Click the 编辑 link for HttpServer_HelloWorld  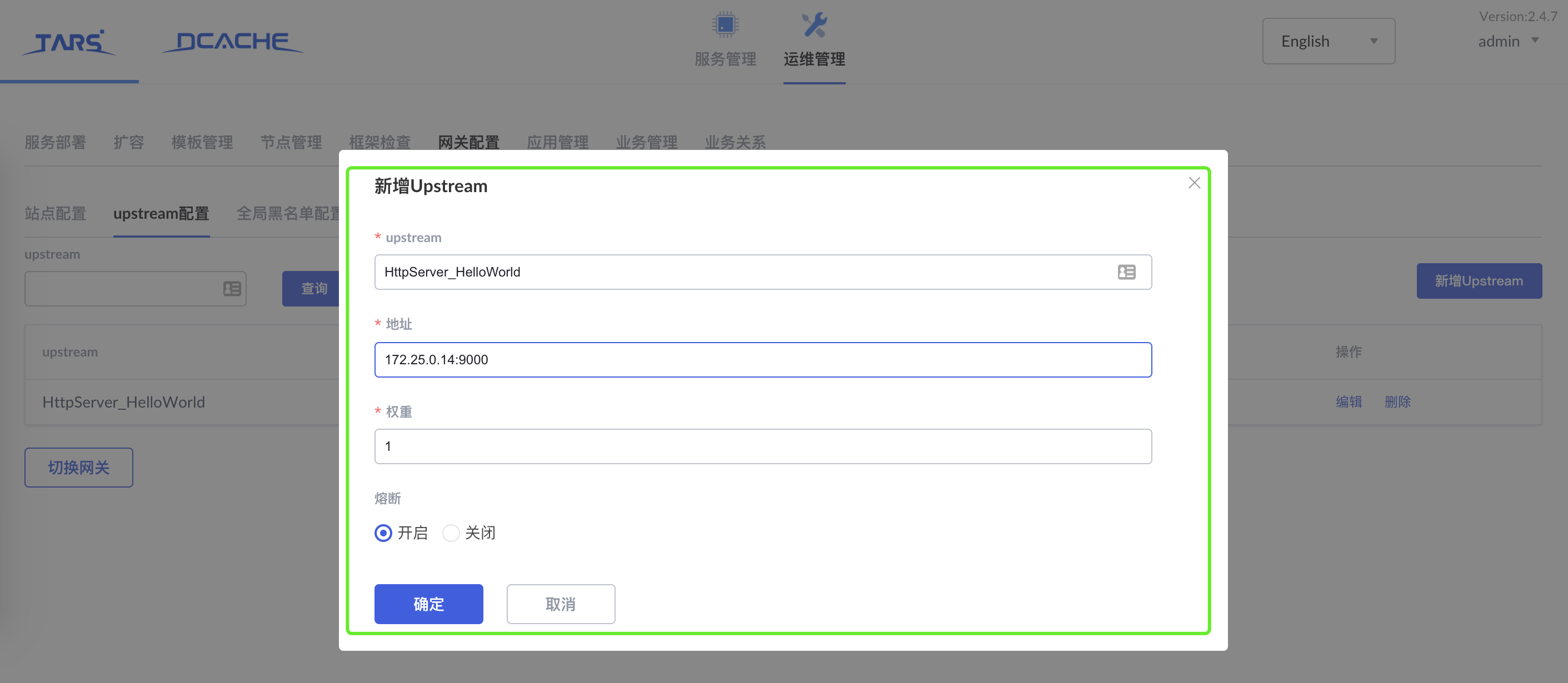(1349, 401)
